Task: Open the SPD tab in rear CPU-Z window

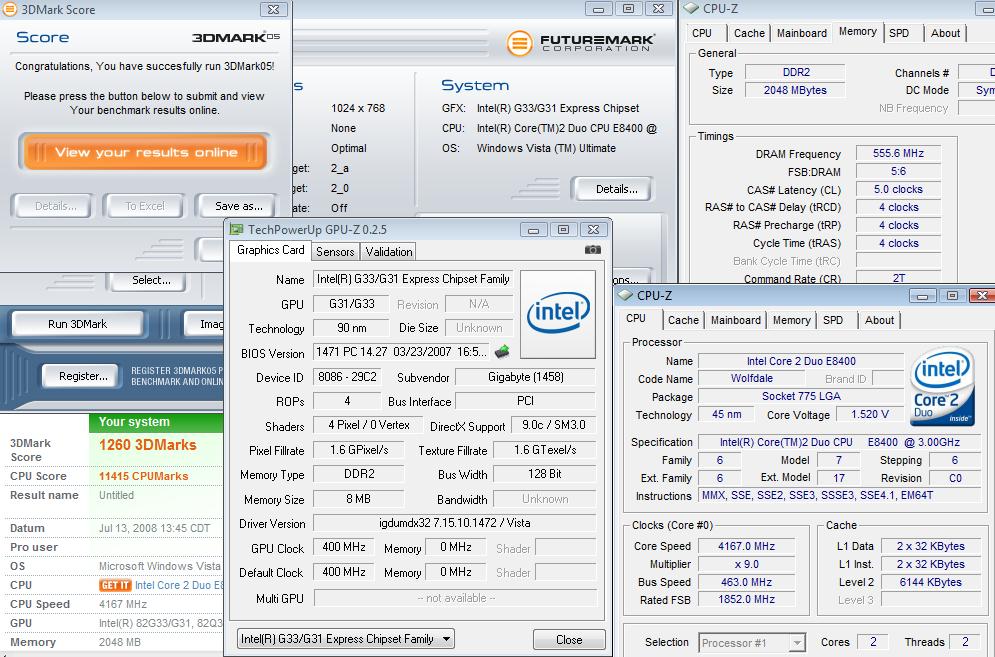Action: click(899, 34)
